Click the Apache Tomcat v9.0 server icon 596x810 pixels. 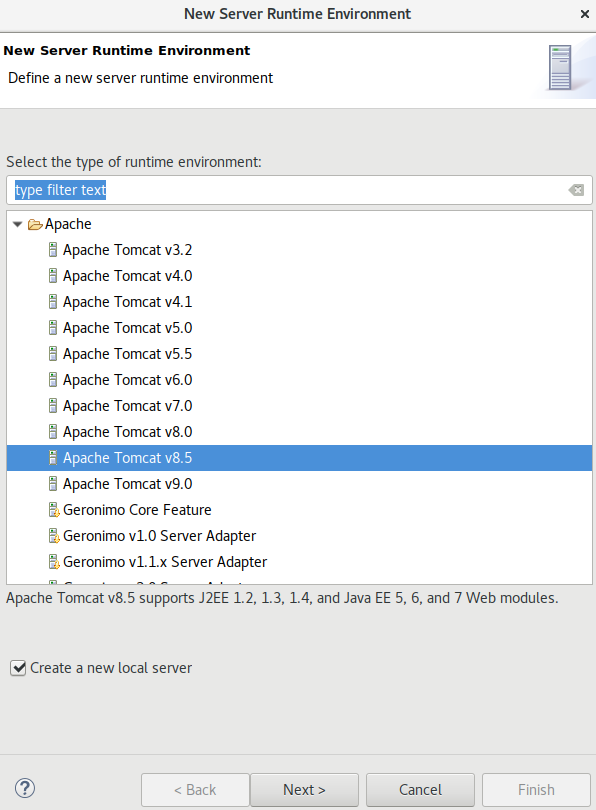click(53, 484)
